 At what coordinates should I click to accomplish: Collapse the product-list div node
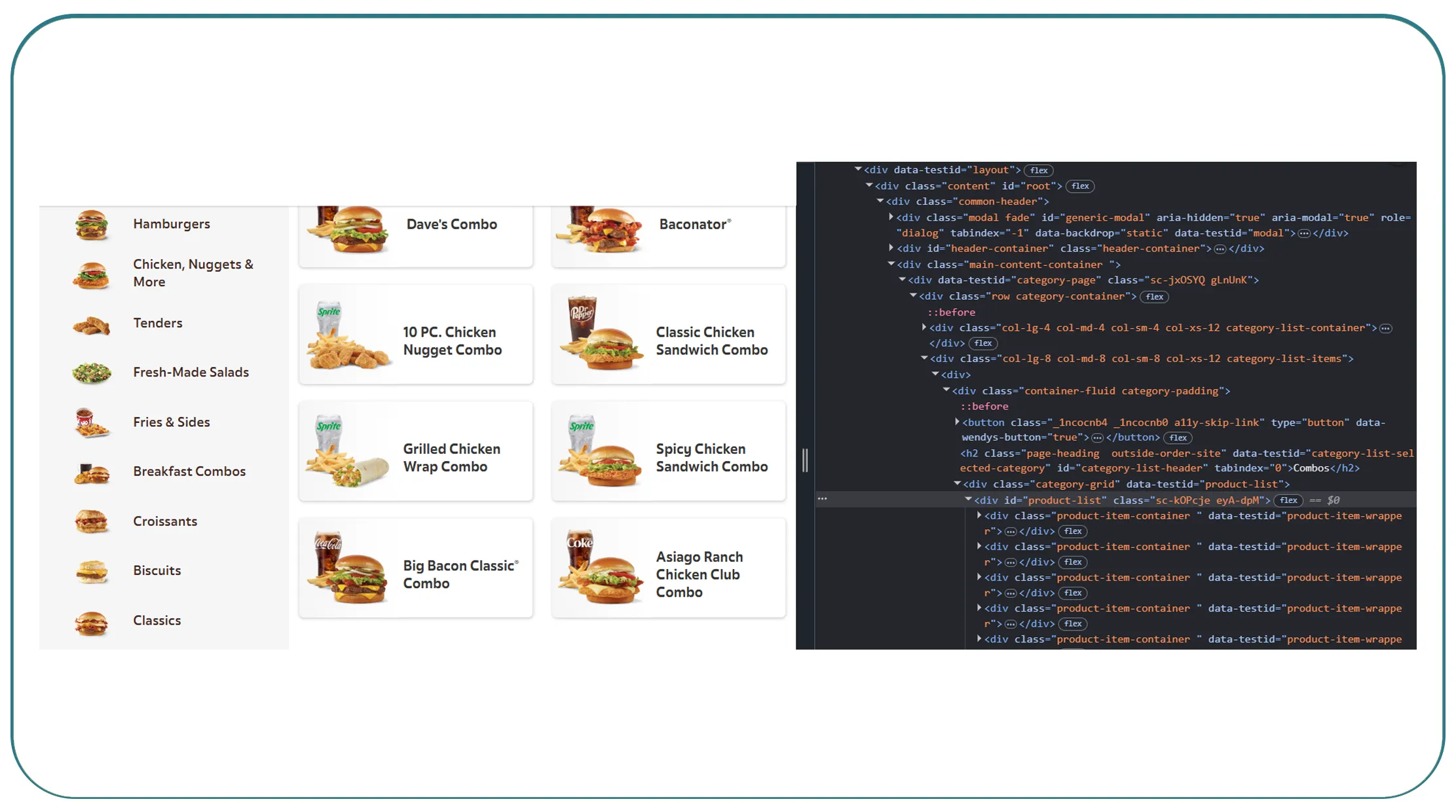[x=968, y=500]
